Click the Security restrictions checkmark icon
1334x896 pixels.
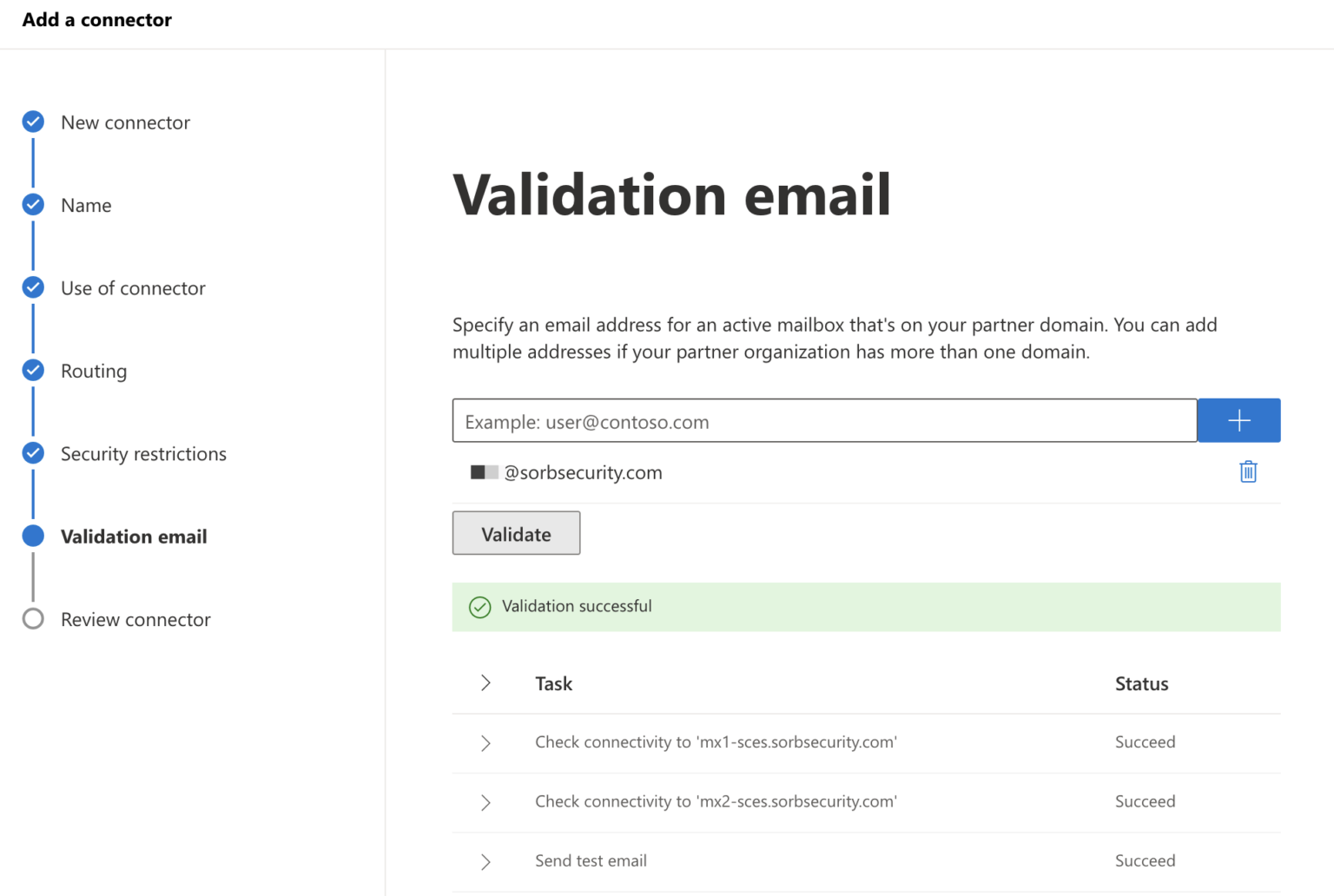pos(33,453)
